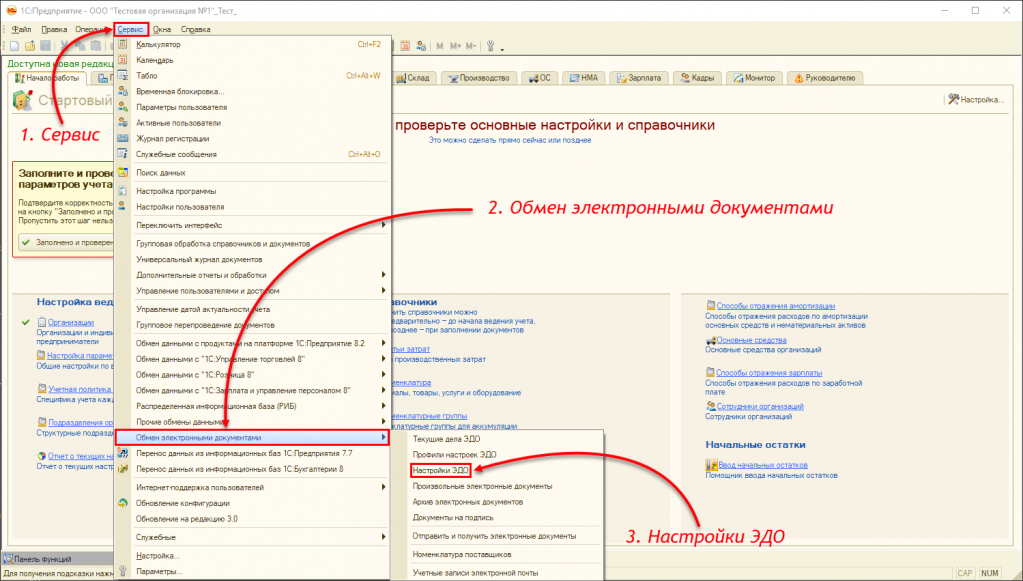
Task: Click the M- memory toolbar button
Action: (x=471, y=46)
